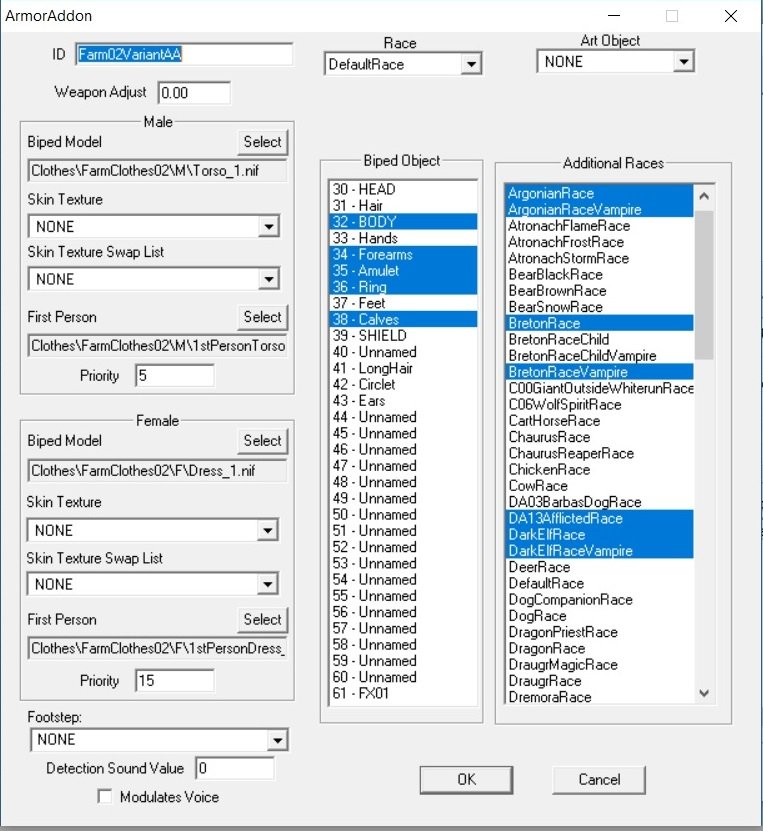The height and width of the screenshot is (831, 763).
Task: Minimize the ArmorAddon window
Action: 614,16
